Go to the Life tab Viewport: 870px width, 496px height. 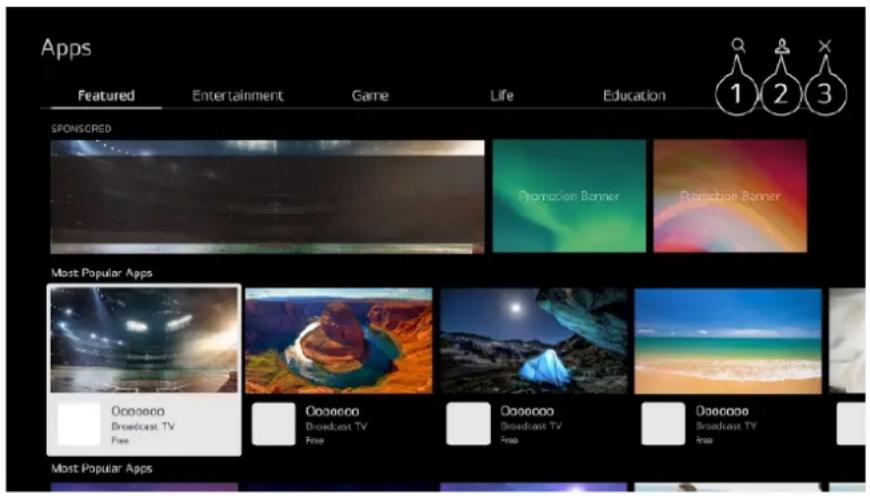(502, 96)
